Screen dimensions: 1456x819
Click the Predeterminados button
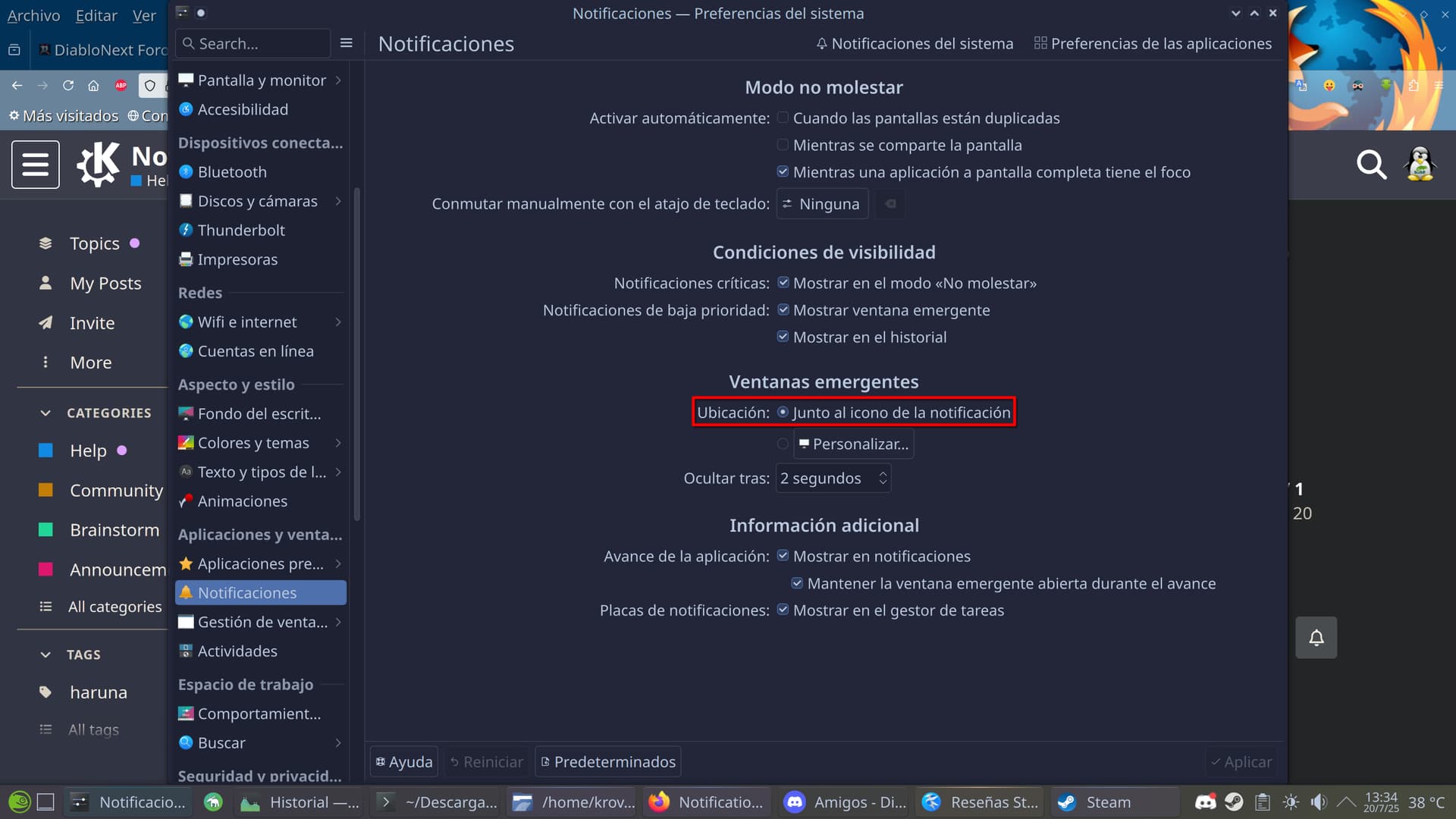(607, 762)
